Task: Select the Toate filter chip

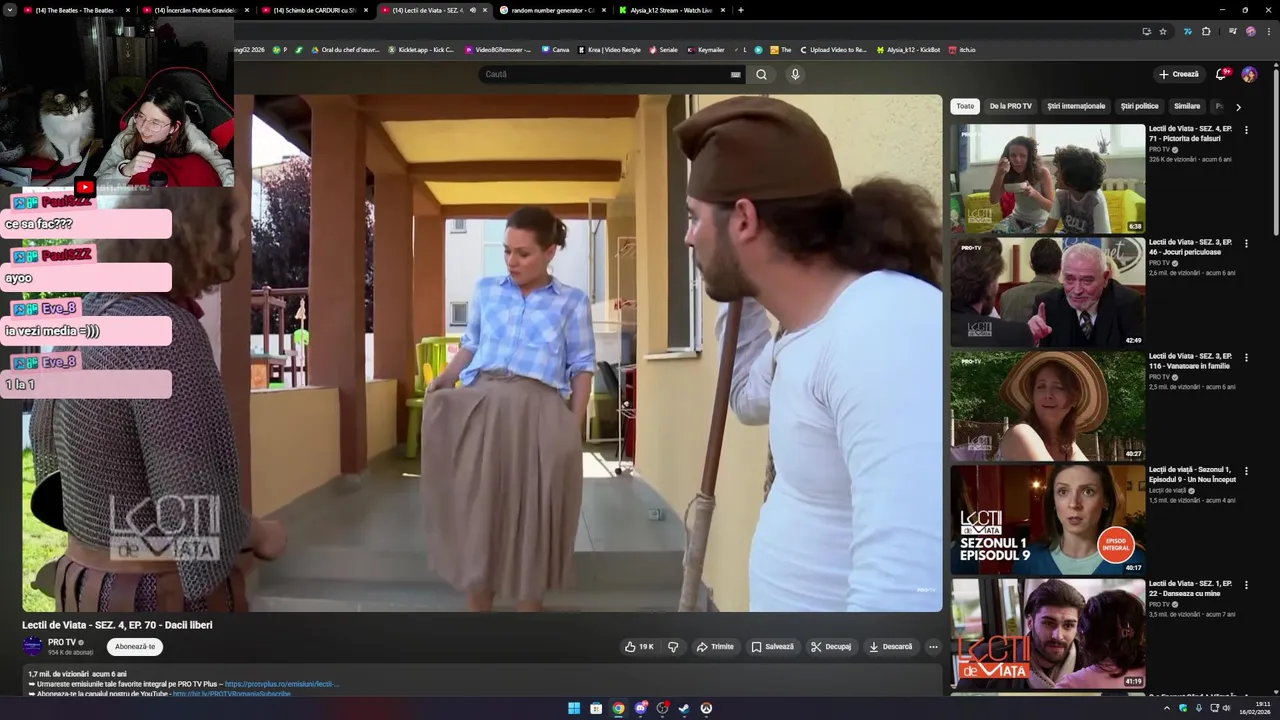Action: coord(965,106)
